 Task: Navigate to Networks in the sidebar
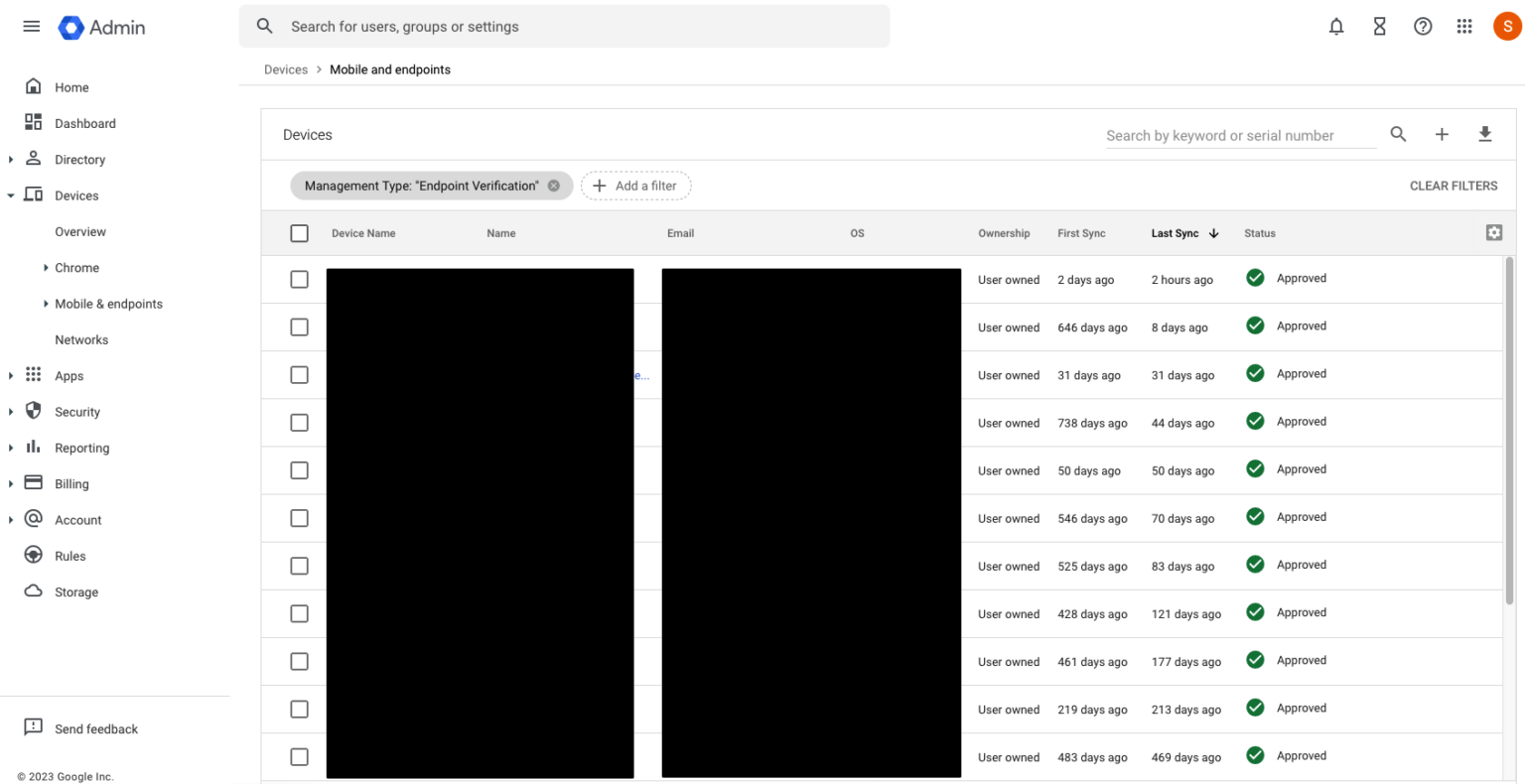coord(81,339)
